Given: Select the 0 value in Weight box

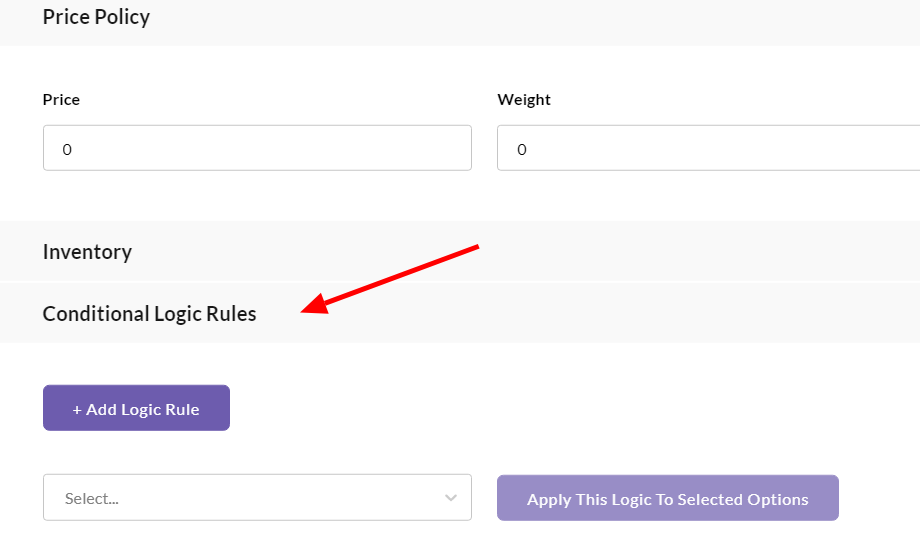Looking at the screenshot, I should [x=522, y=149].
